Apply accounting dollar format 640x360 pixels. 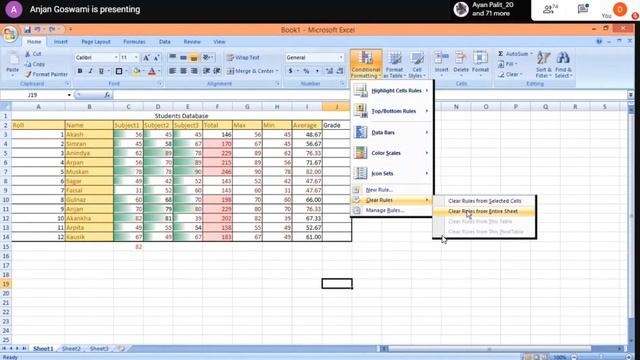pos(291,71)
